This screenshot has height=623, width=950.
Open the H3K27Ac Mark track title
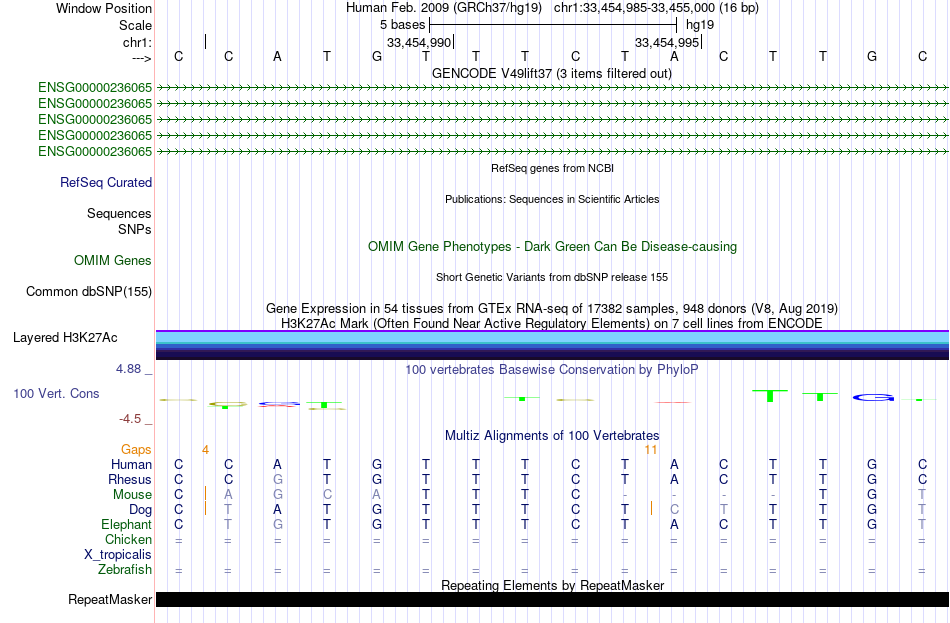[551, 324]
